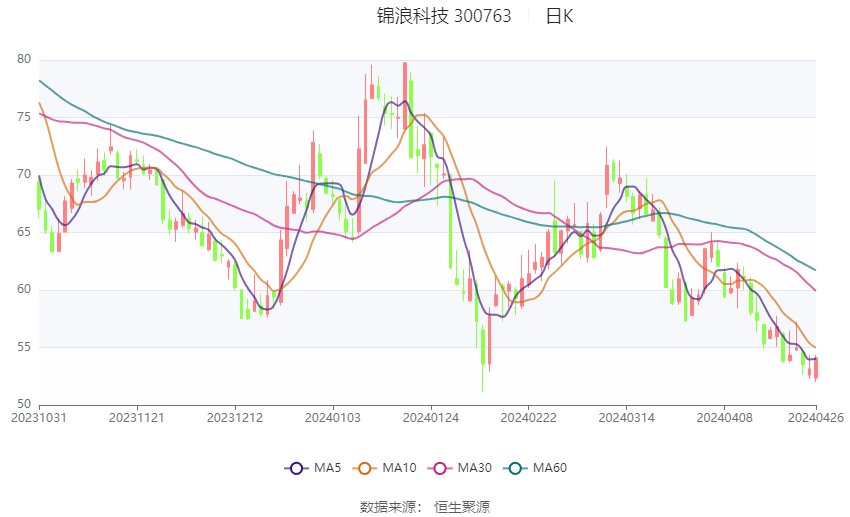
Task: Click the x-axis date label 20240426
Action: (x=816, y=418)
